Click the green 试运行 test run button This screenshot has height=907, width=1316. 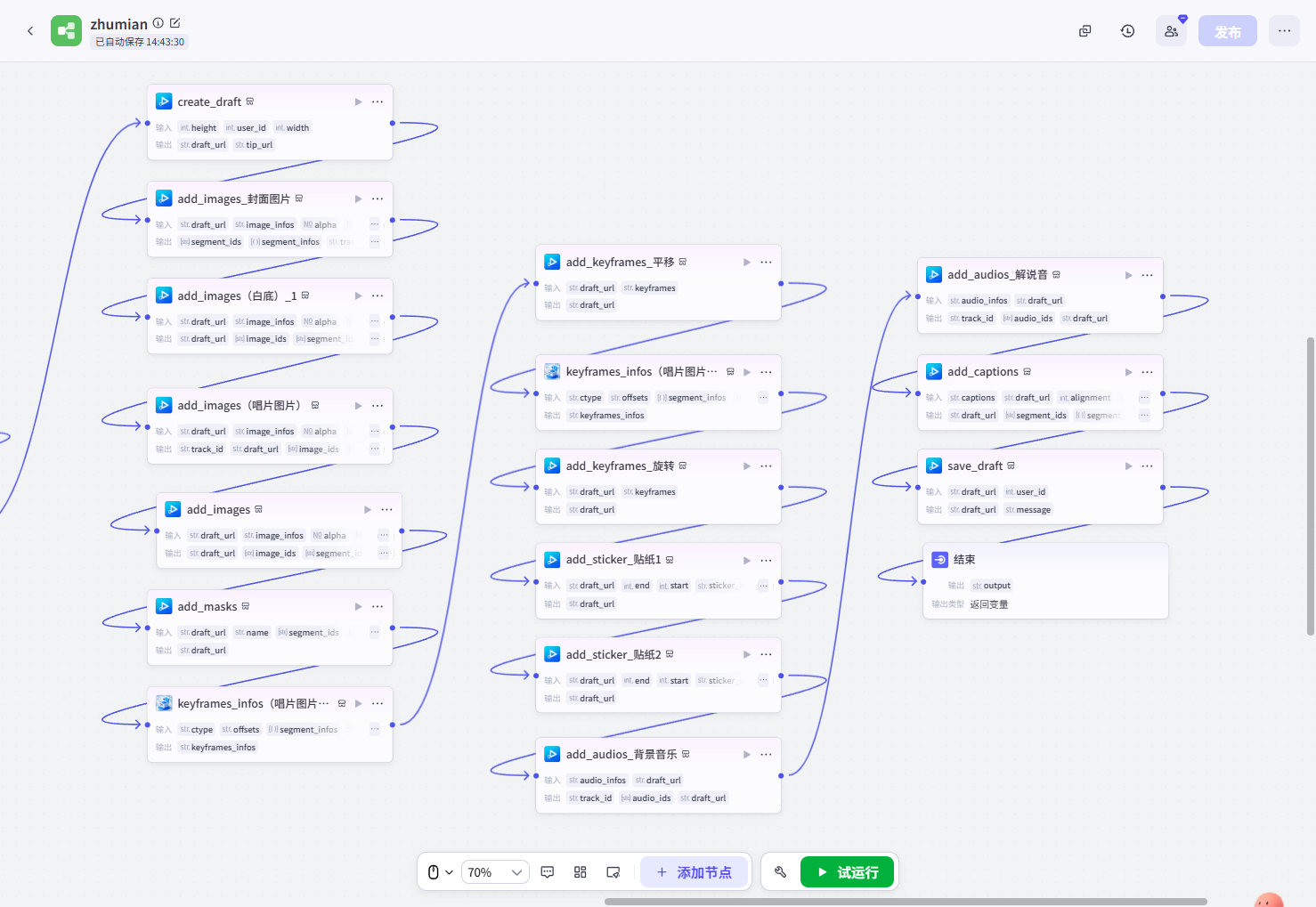coord(847,872)
